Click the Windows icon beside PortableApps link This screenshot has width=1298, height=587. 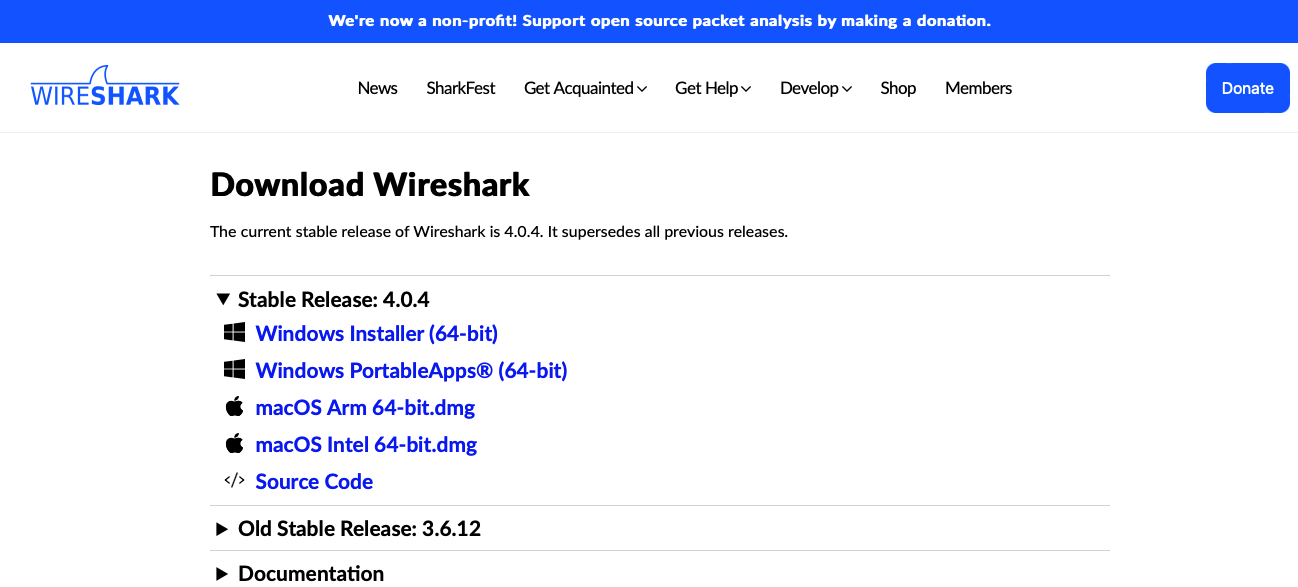coord(234,369)
